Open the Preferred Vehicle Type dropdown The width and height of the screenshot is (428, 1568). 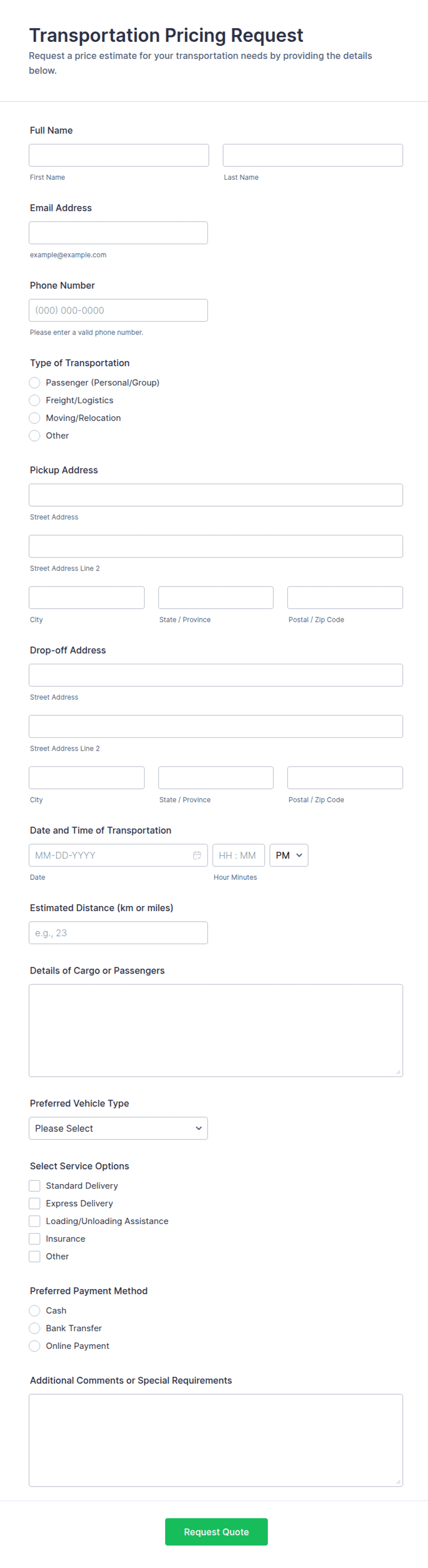click(x=118, y=1129)
